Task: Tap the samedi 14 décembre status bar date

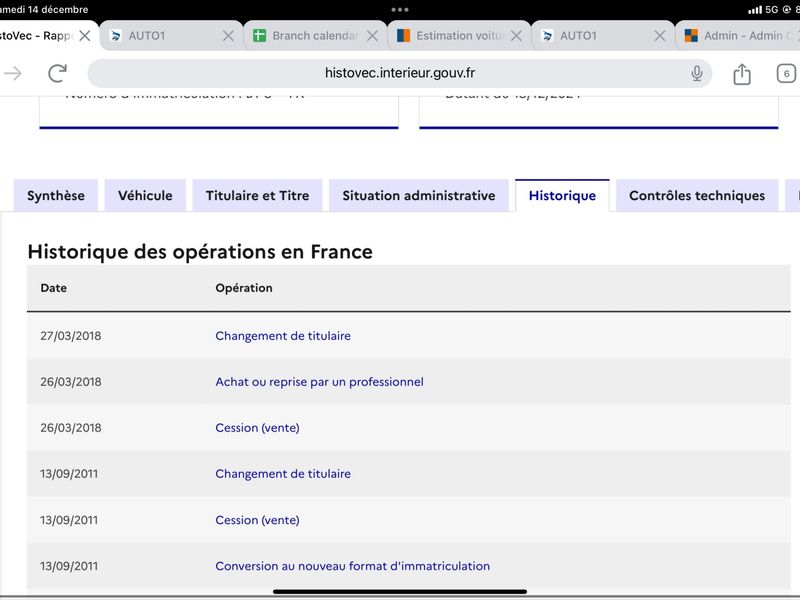Action: coord(44,9)
